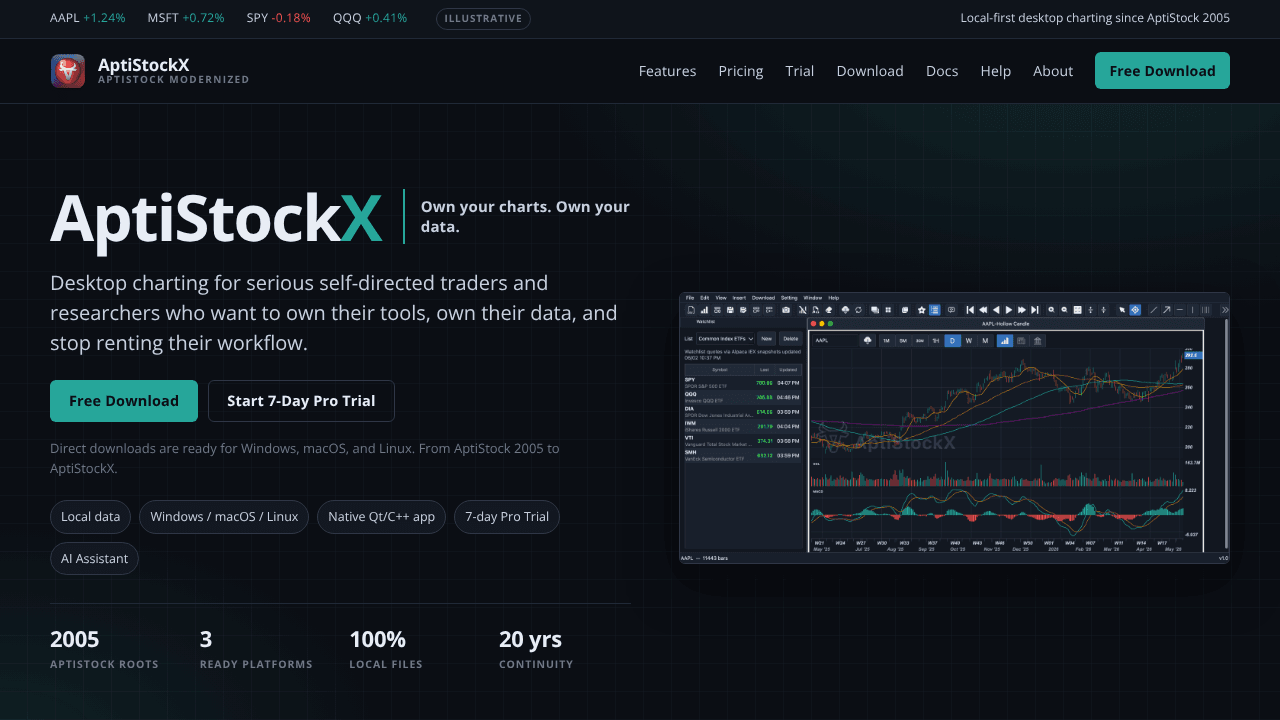
Task: Select the arrow pointer cursor tool
Action: pos(1122,310)
